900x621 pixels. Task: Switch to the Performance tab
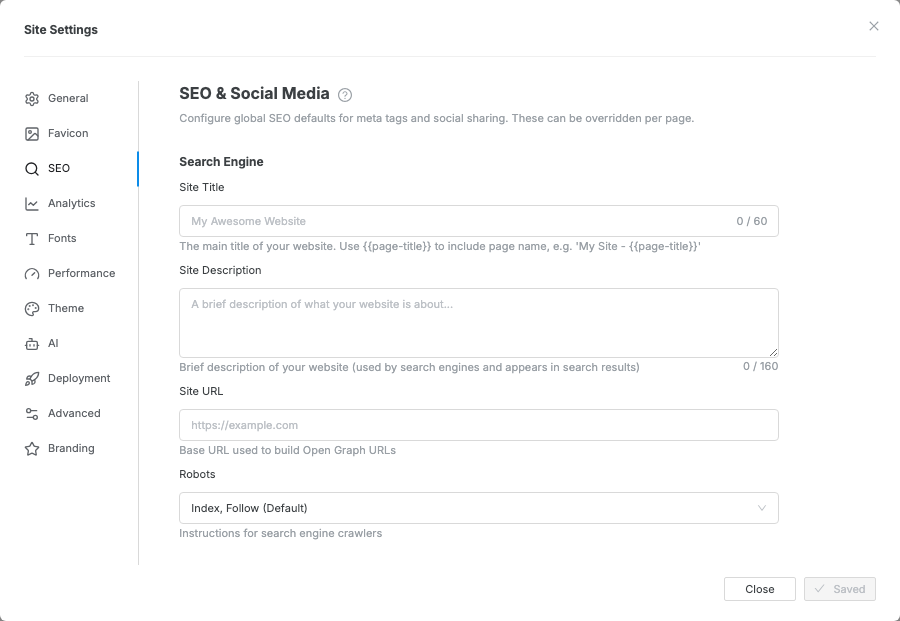coord(82,273)
